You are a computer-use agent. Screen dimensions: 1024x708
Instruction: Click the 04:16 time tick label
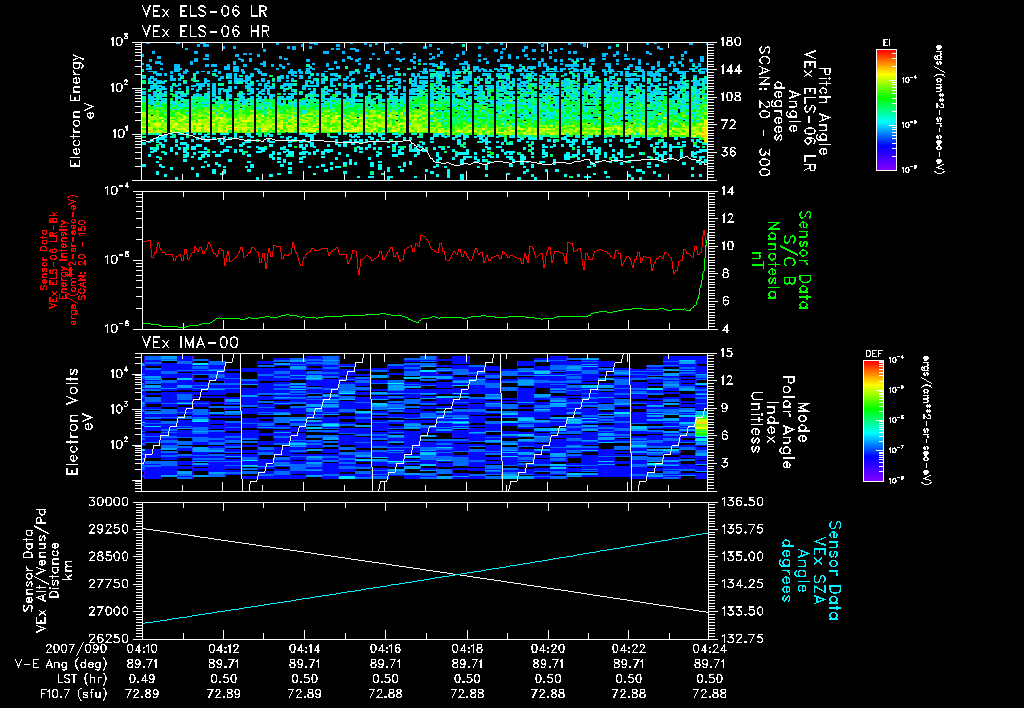[x=385, y=649]
